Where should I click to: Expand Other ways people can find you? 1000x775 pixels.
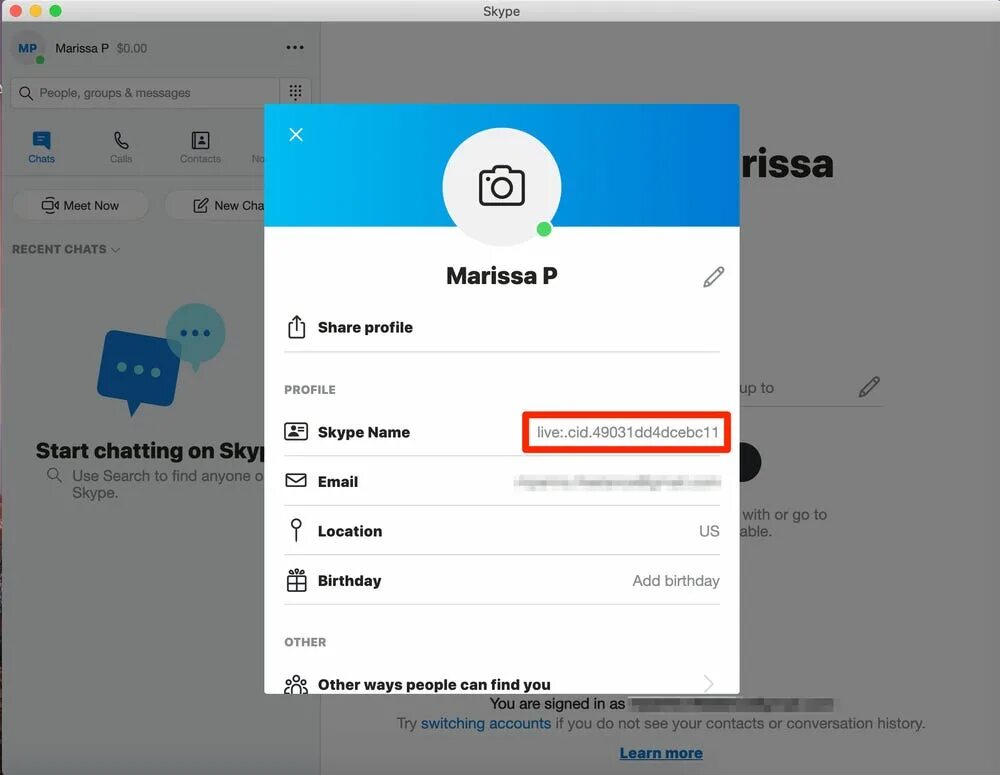tap(502, 684)
